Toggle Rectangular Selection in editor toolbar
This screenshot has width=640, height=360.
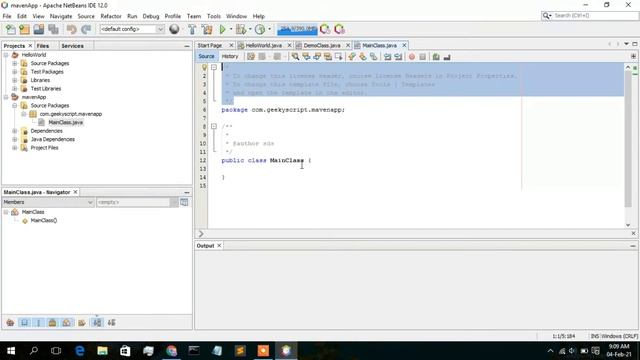click(339, 57)
